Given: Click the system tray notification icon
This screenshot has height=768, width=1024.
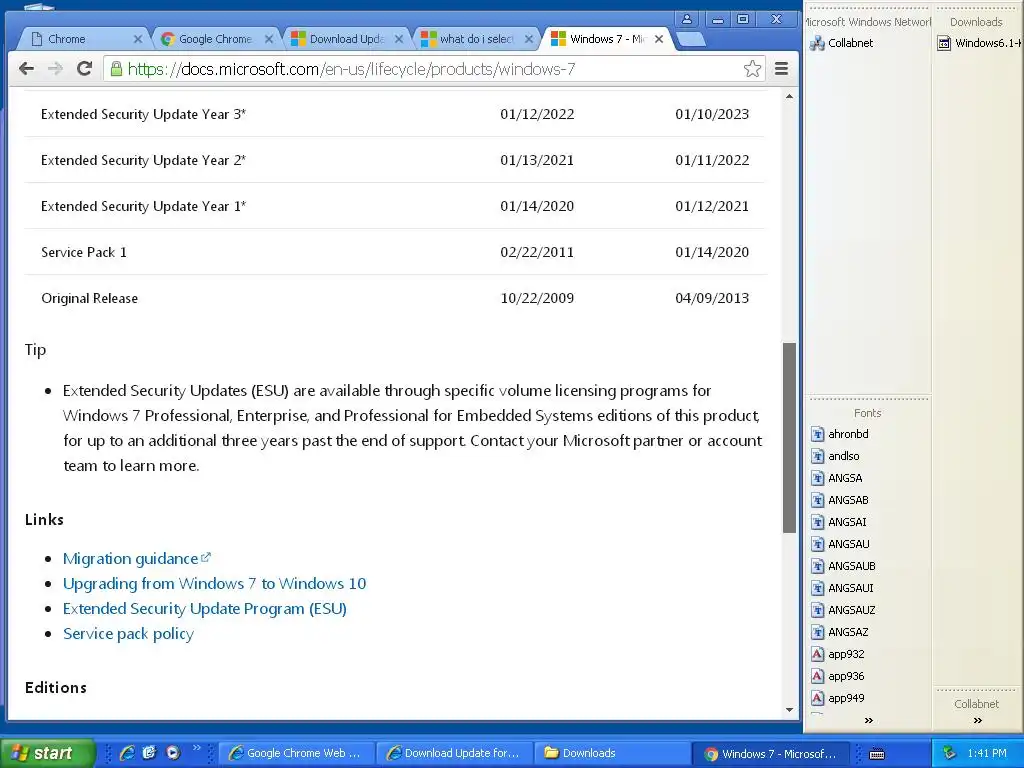Looking at the screenshot, I should tap(948, 754).
